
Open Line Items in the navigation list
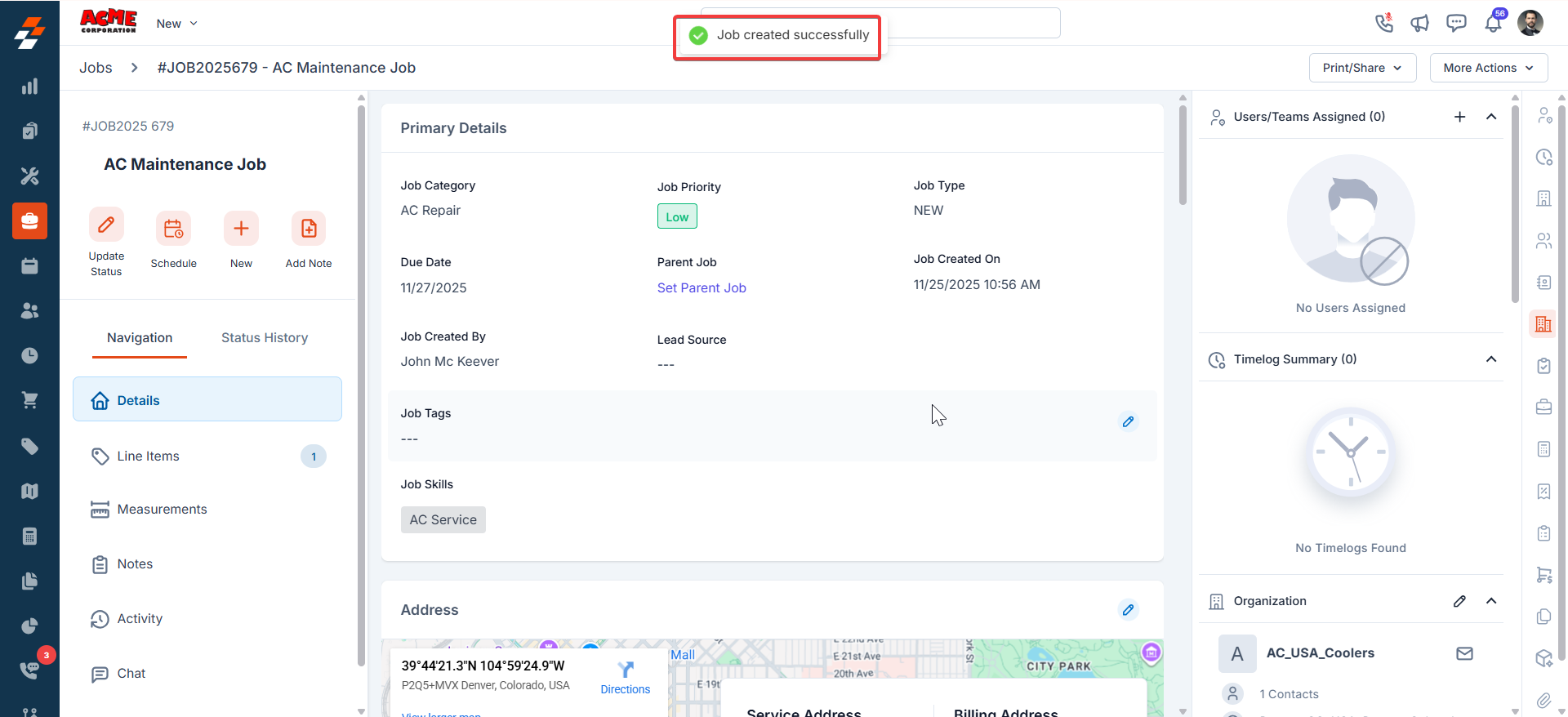(207, 456)
